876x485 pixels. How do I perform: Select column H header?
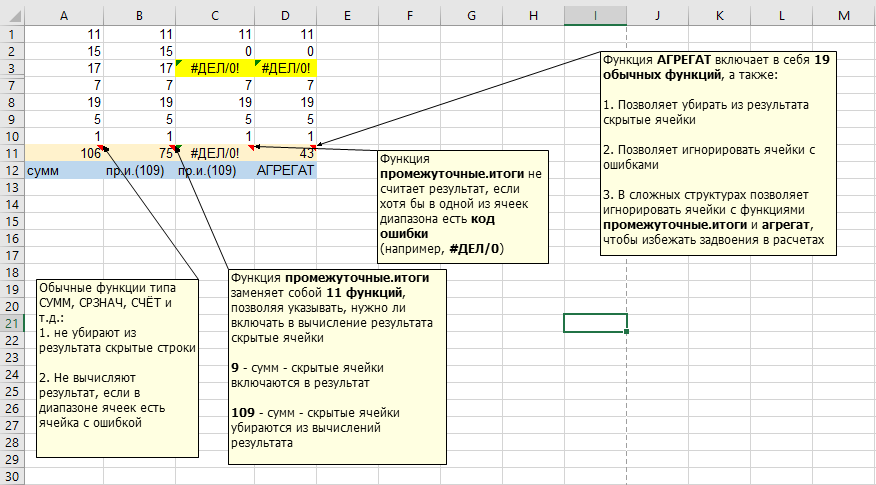[534, 16]
